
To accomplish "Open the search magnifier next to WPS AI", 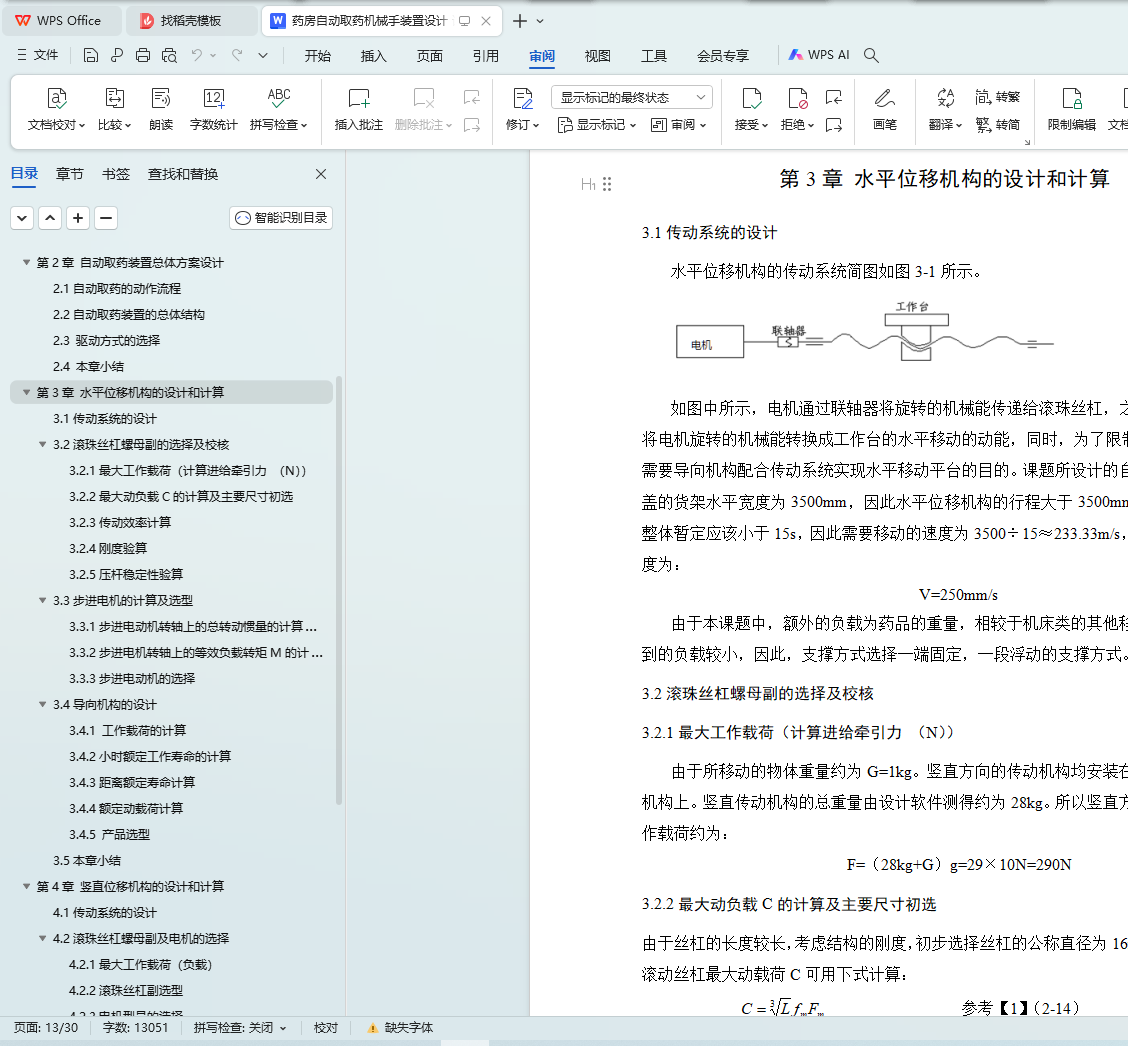I will tap(871, 55).
